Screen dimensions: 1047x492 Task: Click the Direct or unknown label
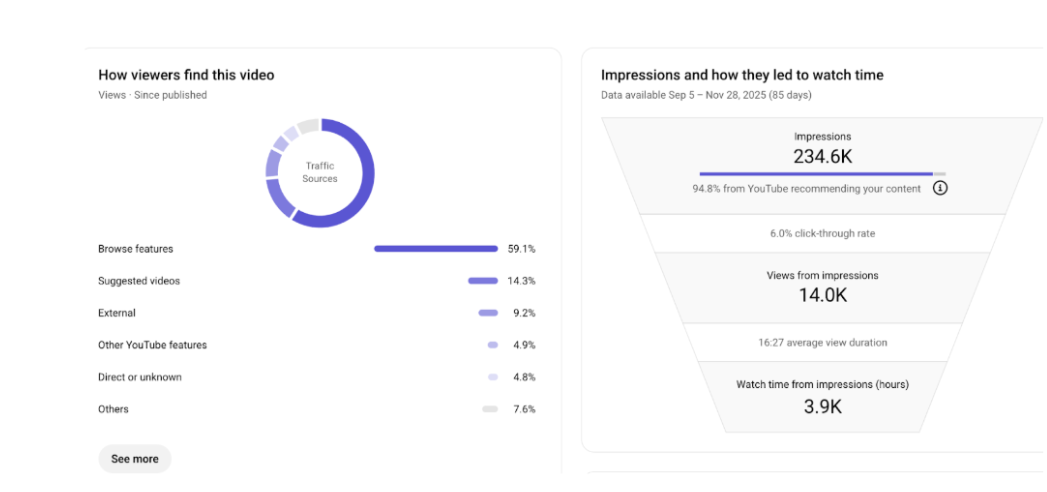(140, 377)
